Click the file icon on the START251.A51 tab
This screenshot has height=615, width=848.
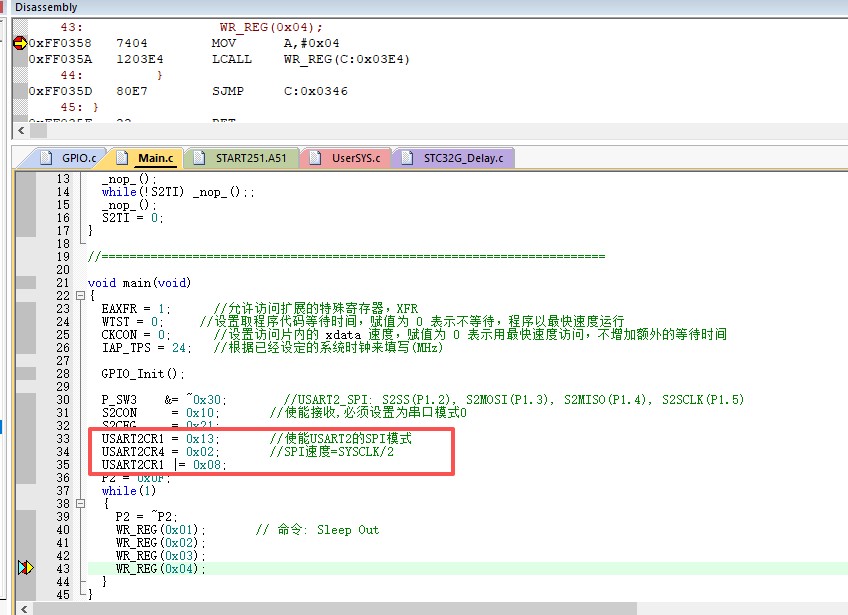tap(200, 158)
